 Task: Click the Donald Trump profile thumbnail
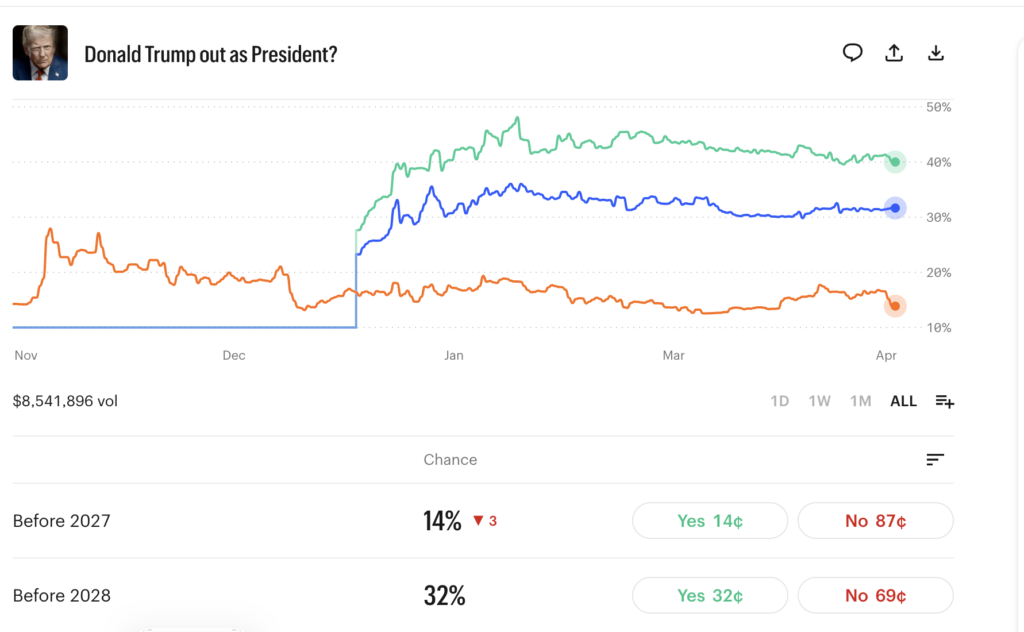(x=40, y=53)
